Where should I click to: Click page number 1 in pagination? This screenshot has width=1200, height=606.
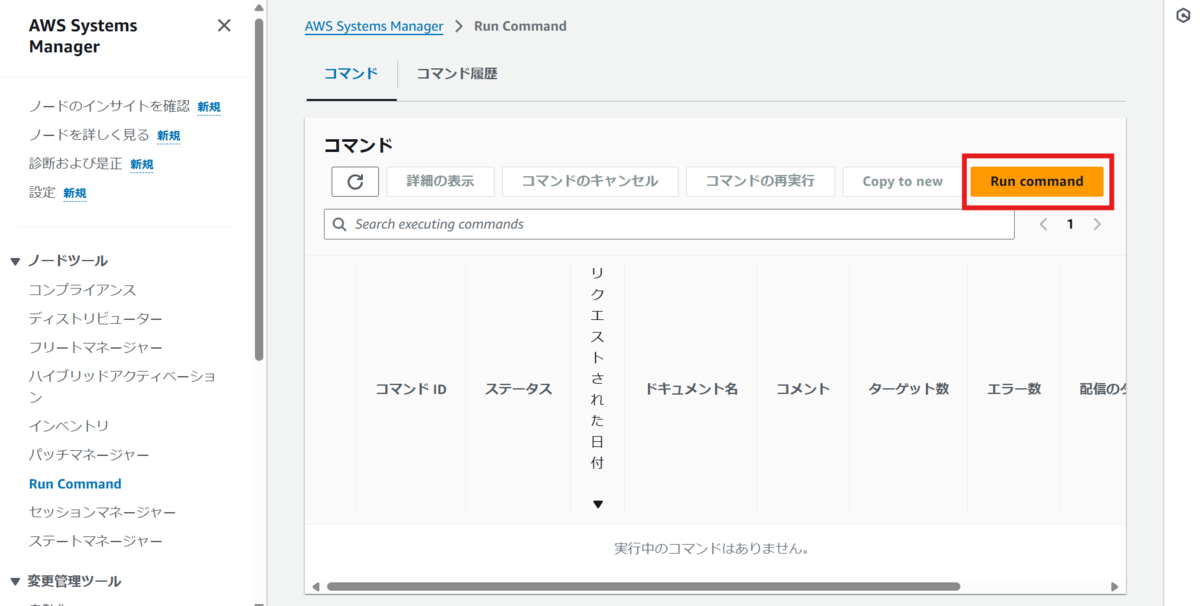(1070, 224)
